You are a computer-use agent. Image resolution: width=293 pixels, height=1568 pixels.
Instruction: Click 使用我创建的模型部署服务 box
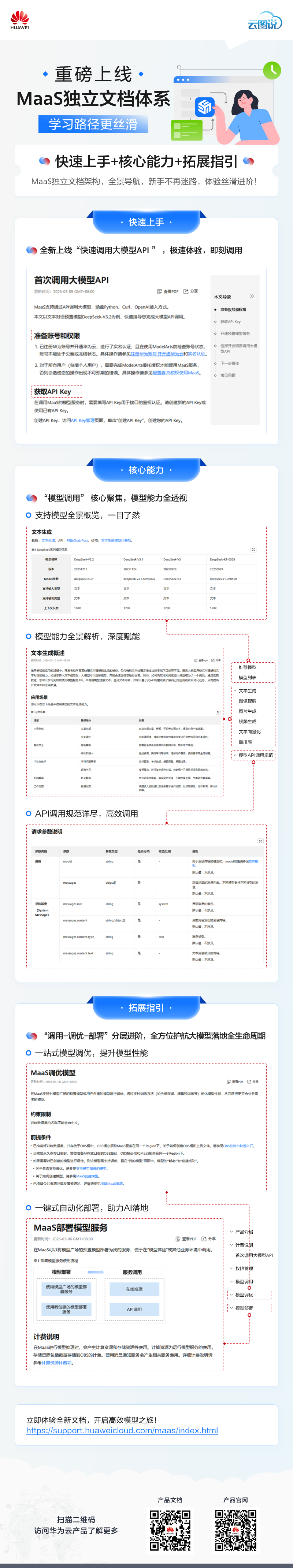(x=66, y=1309)
